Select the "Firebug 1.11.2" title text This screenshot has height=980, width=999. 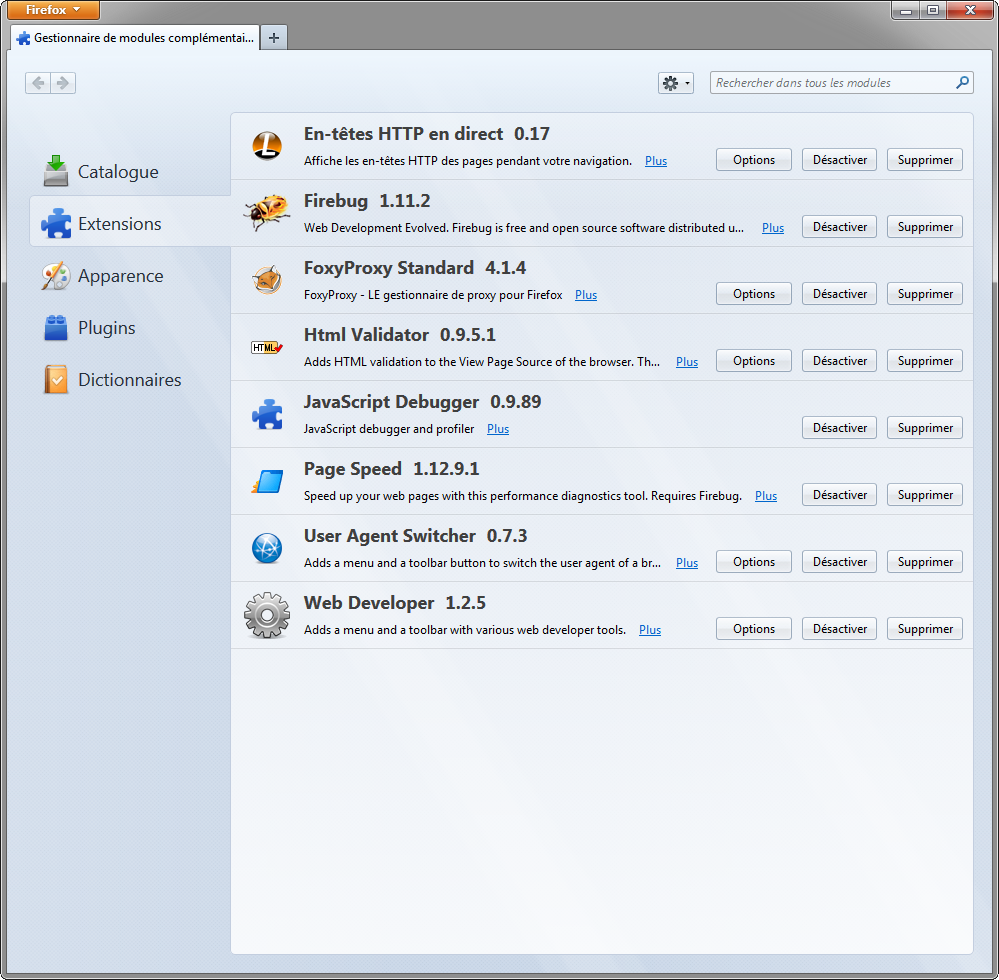(367, 201)
